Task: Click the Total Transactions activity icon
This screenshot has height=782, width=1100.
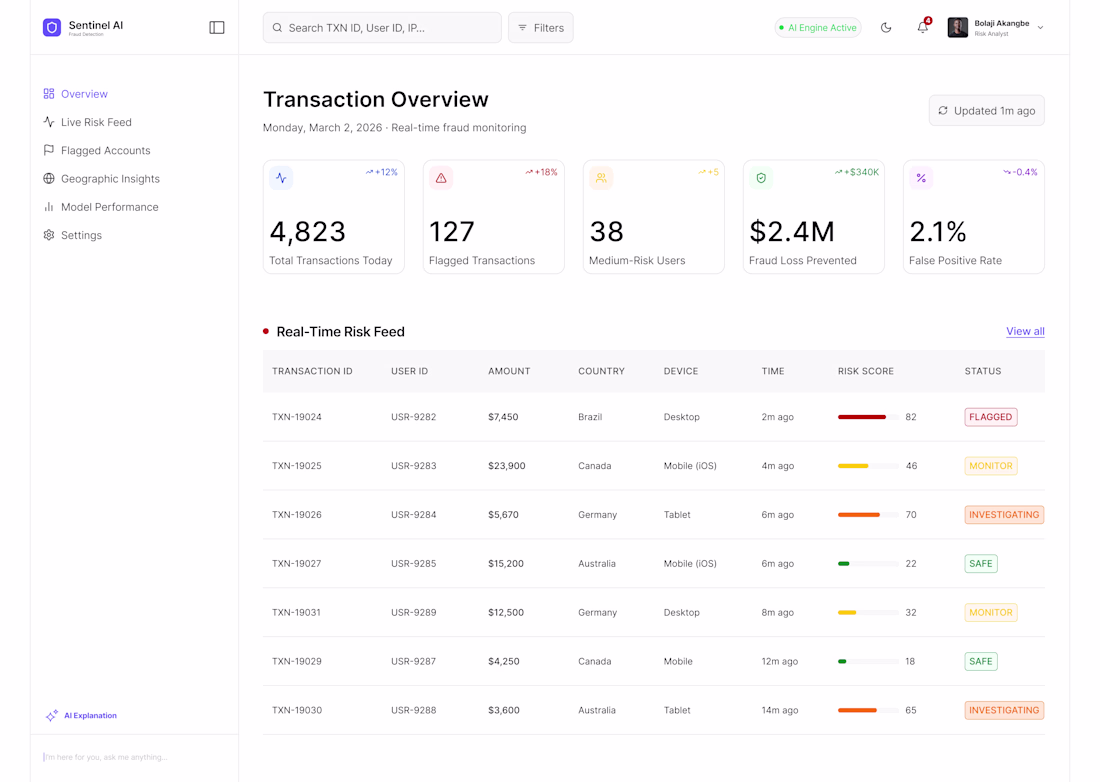Action: (x=281, y=178)
